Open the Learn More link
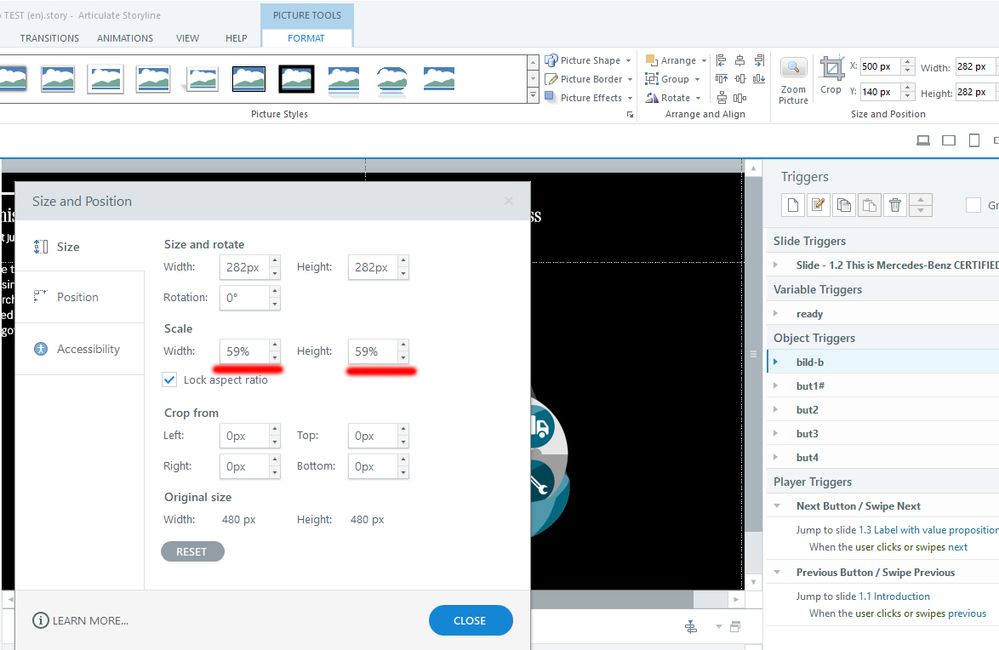This screenshot has width=999, height=650. (x=90, y=621)
